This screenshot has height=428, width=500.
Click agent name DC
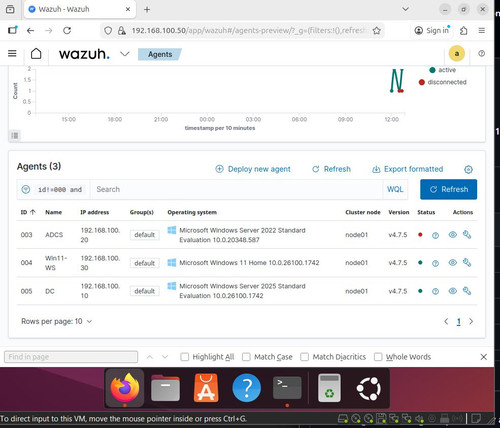coord(50,291)
